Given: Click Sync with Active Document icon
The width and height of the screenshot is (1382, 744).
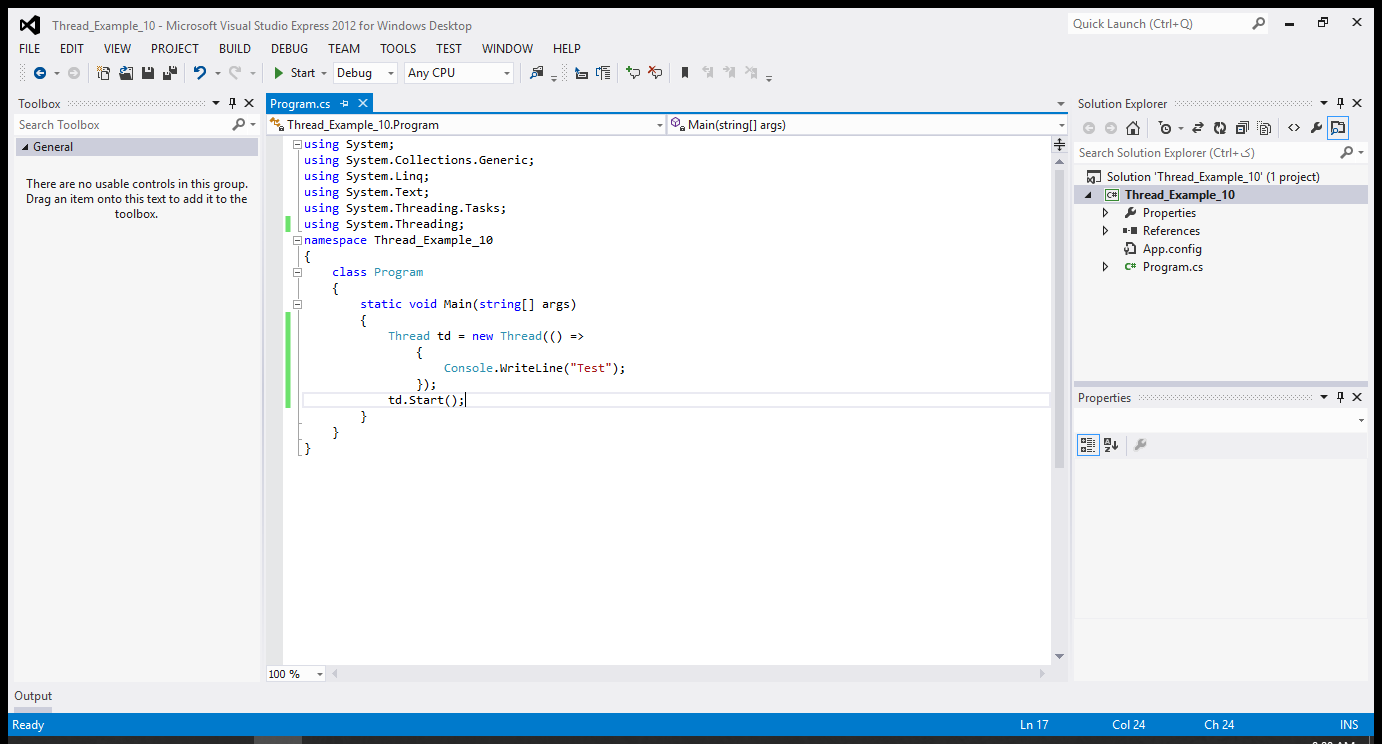Looking at the screenshot, I should 1197,128.
